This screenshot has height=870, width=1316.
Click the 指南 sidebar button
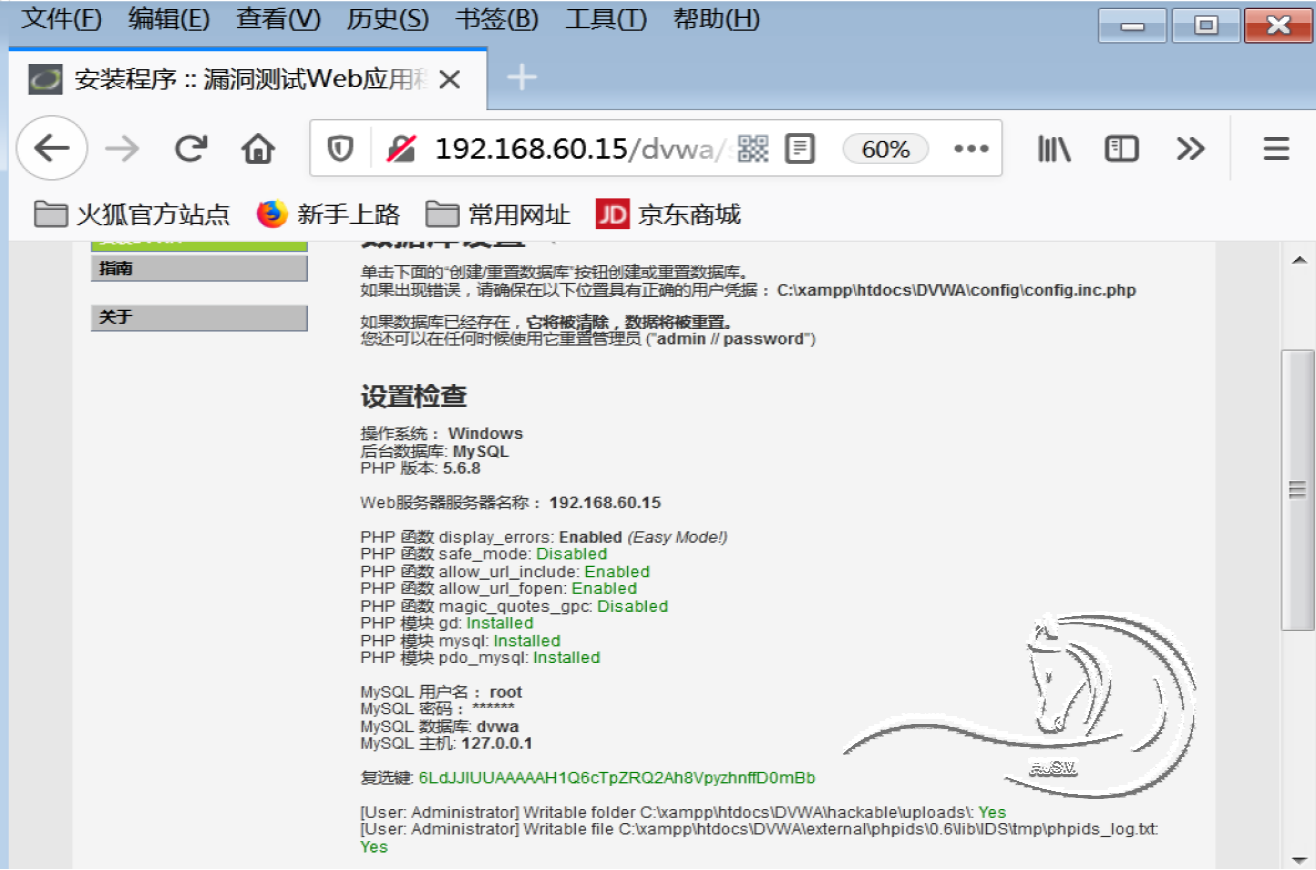click(199, 268)
